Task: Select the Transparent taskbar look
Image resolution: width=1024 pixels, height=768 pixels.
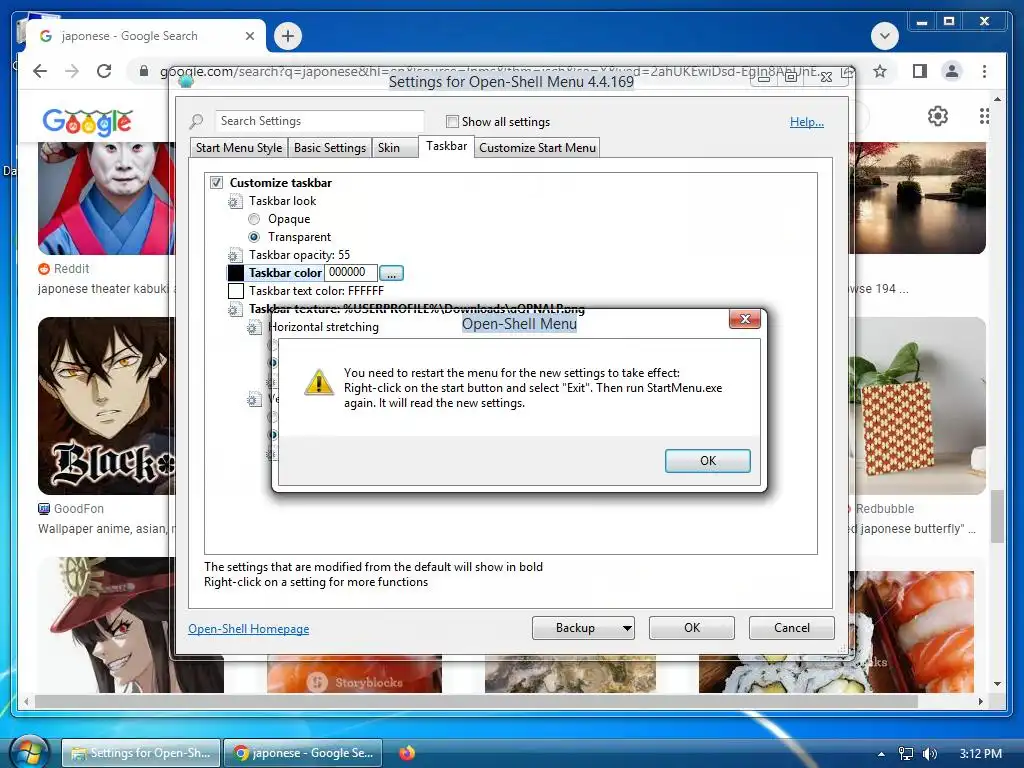Action: (254, 236)
